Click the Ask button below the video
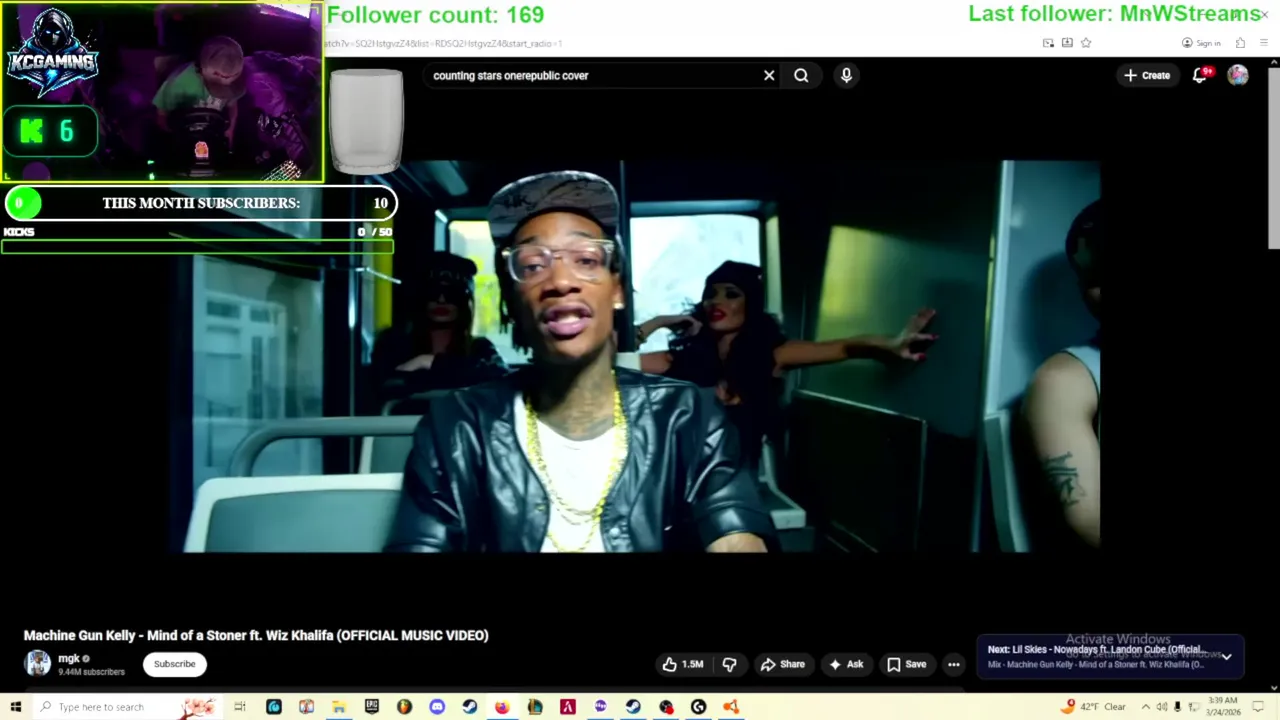1280x720 pixels. click(x=846, y=664)
